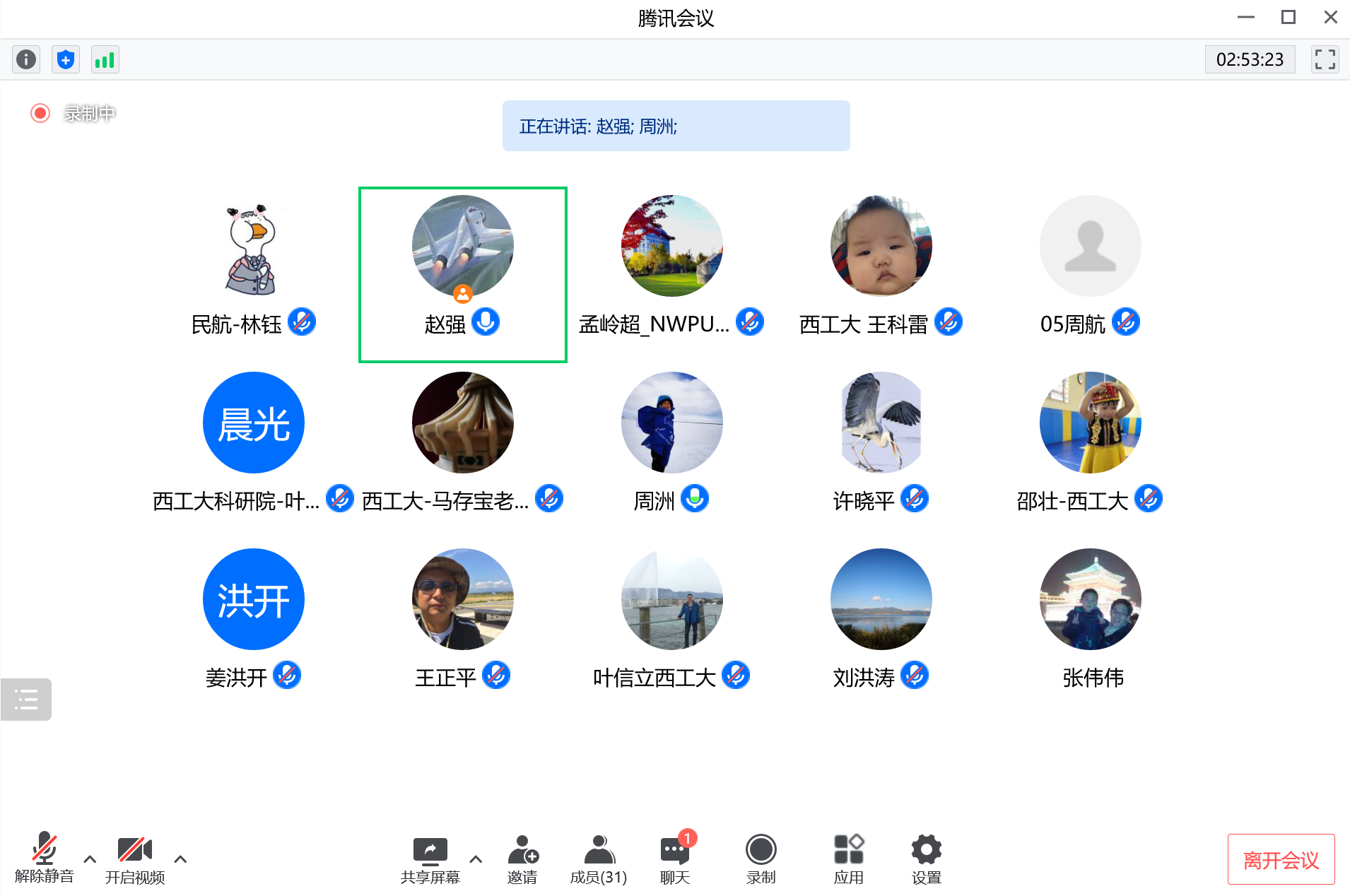Select 民航-林钰's duck avatar
This screenshot has width=1350, height=896.
254,246
